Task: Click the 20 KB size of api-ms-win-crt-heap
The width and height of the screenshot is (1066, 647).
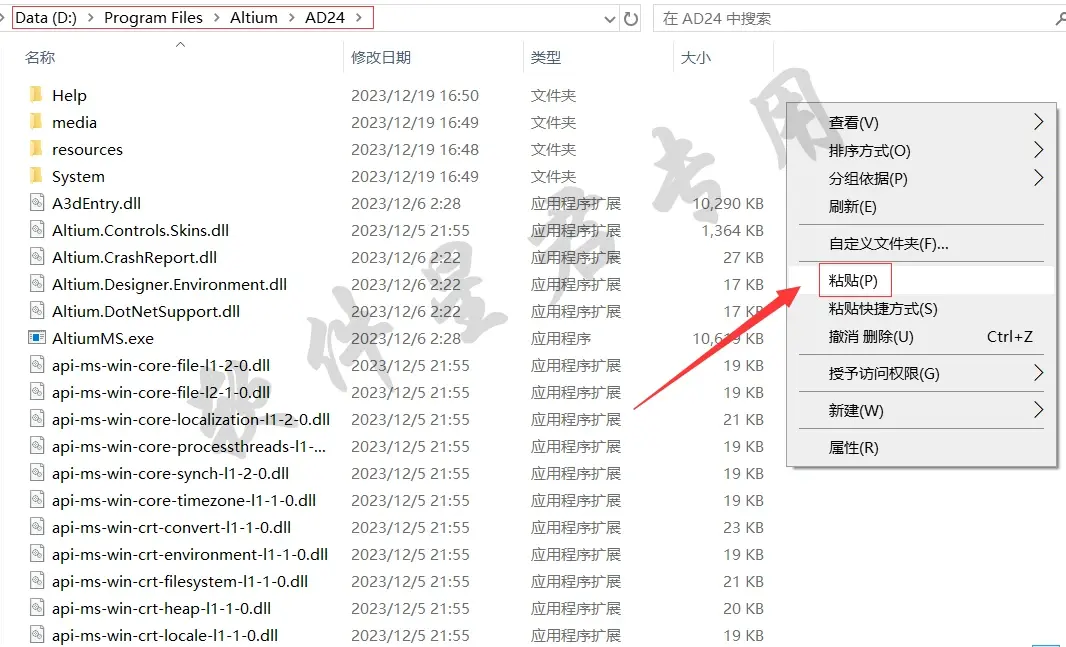Action: click(743, 608)
